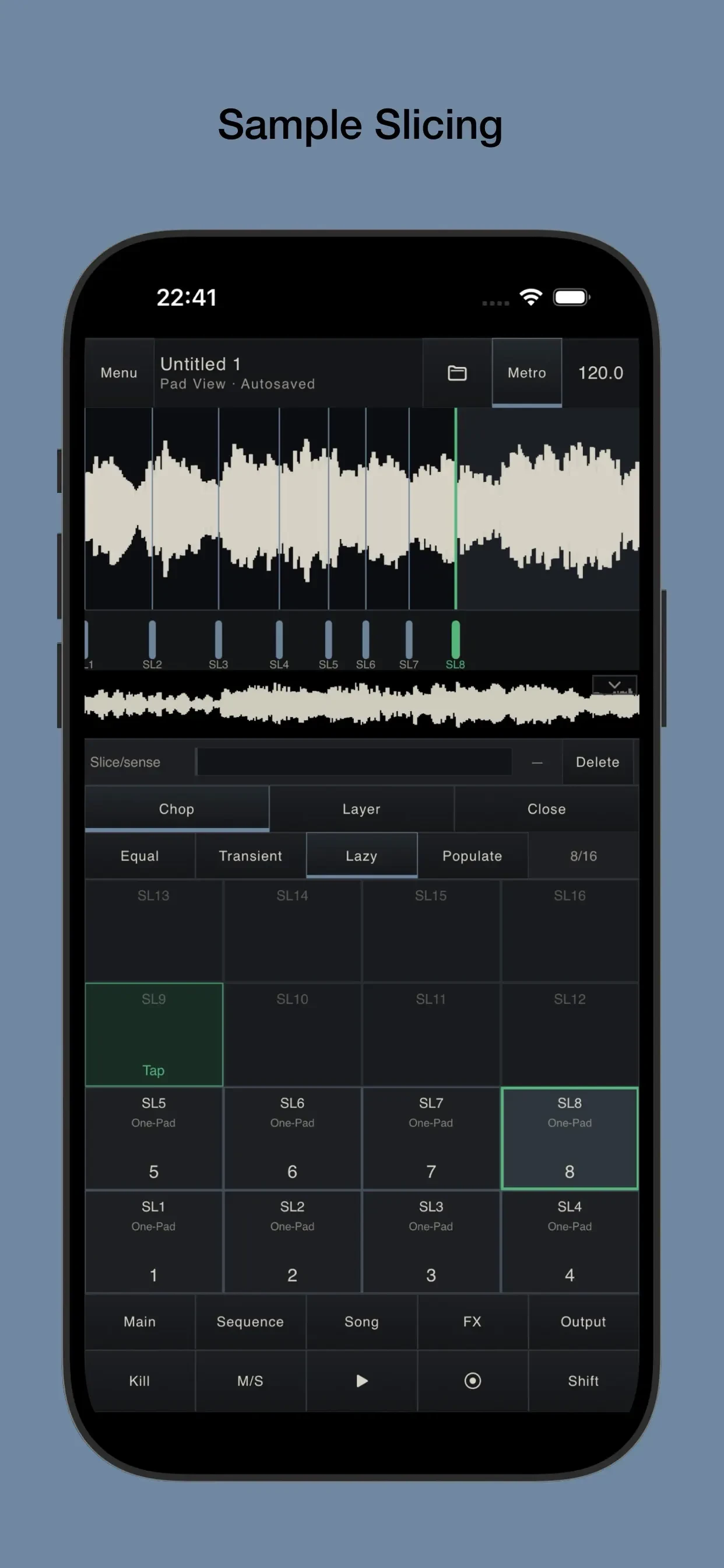Click main waveform right of SL8
Screen dimensions: 724x1568
(547, 508)
